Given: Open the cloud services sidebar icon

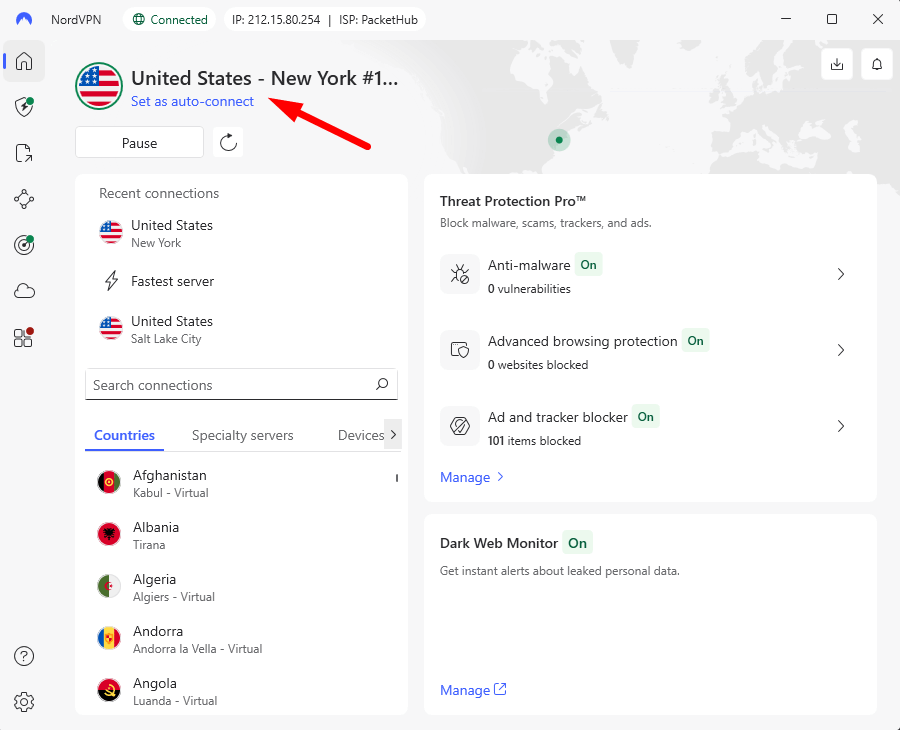Looking at the screenshot, I should coord(24,290).
